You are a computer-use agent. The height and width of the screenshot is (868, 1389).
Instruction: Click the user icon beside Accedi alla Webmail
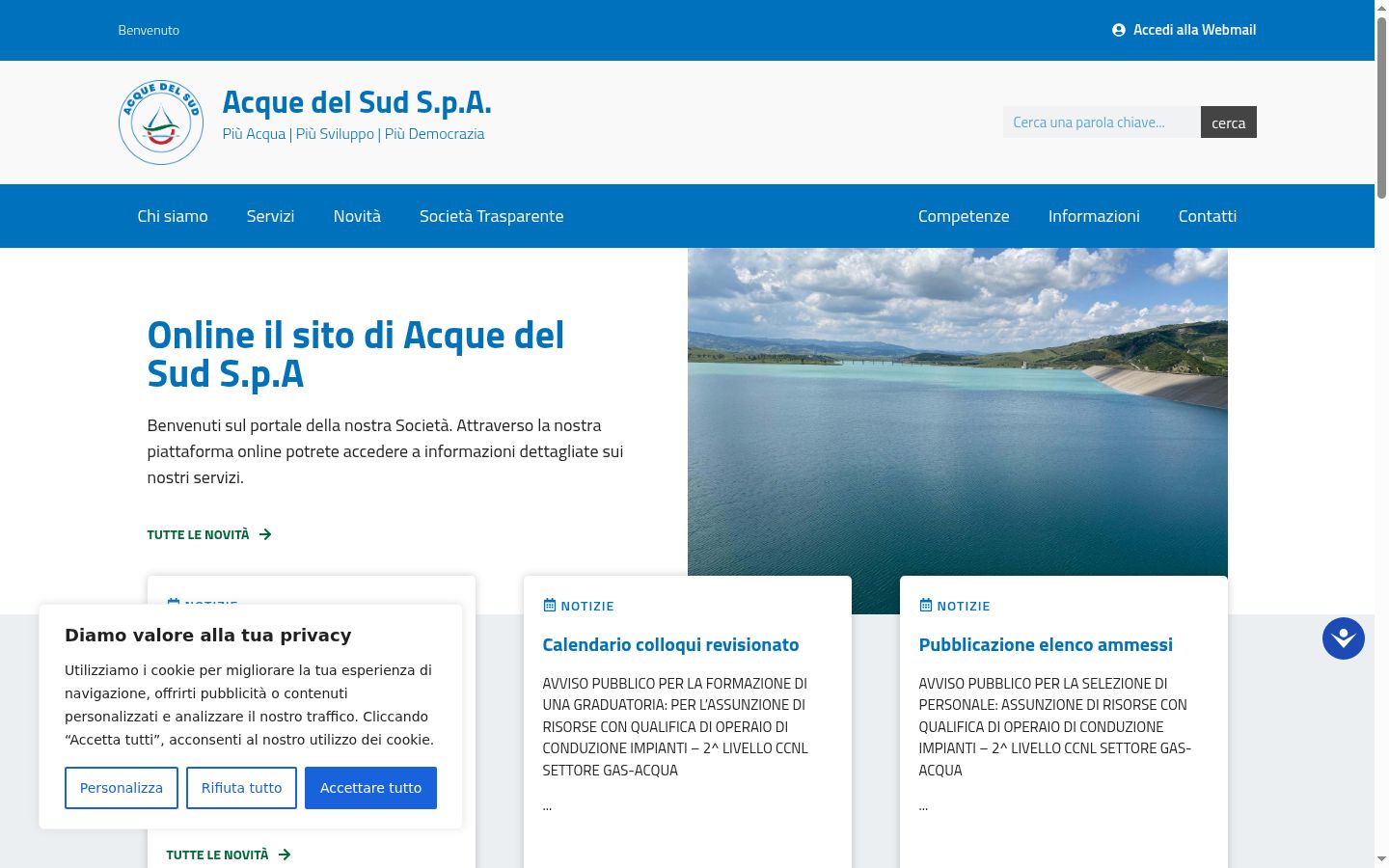(x=1119, y=30)
